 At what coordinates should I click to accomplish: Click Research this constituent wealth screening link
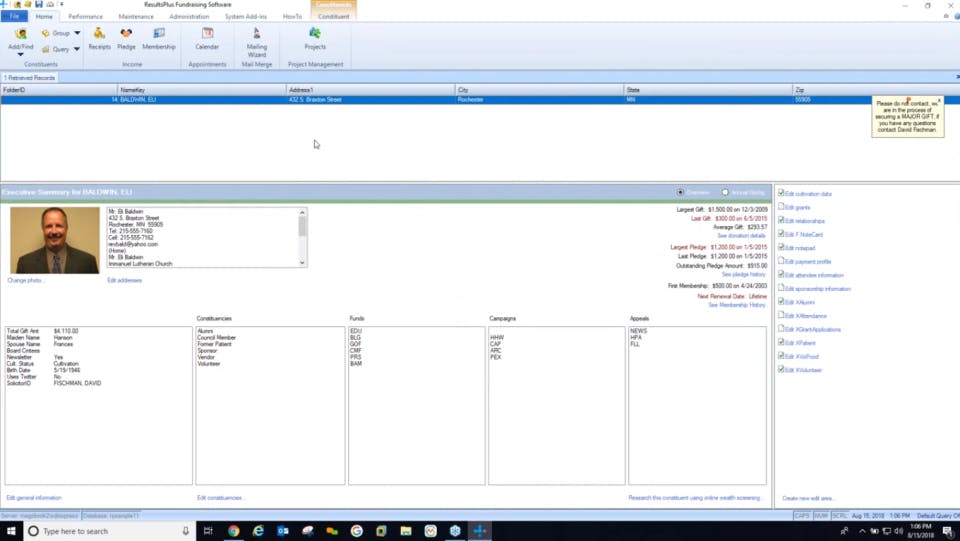[x=695, y=498]
